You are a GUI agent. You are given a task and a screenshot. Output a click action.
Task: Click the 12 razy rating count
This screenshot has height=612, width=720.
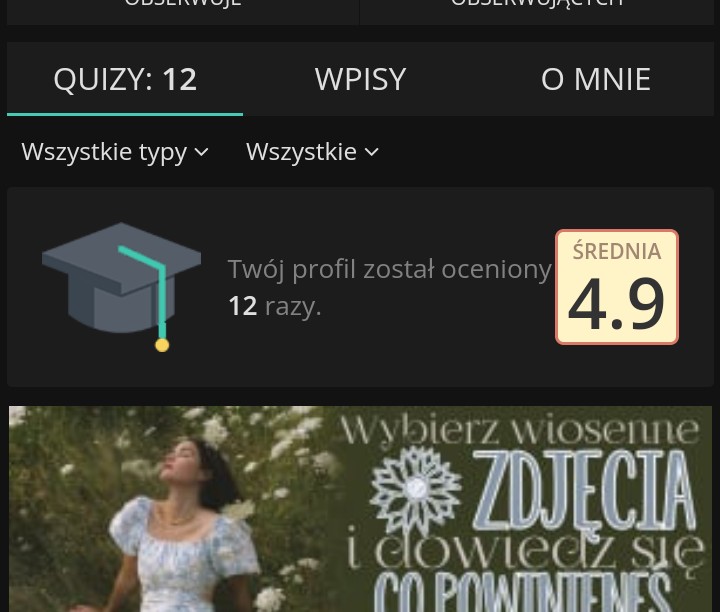point(275,306)
